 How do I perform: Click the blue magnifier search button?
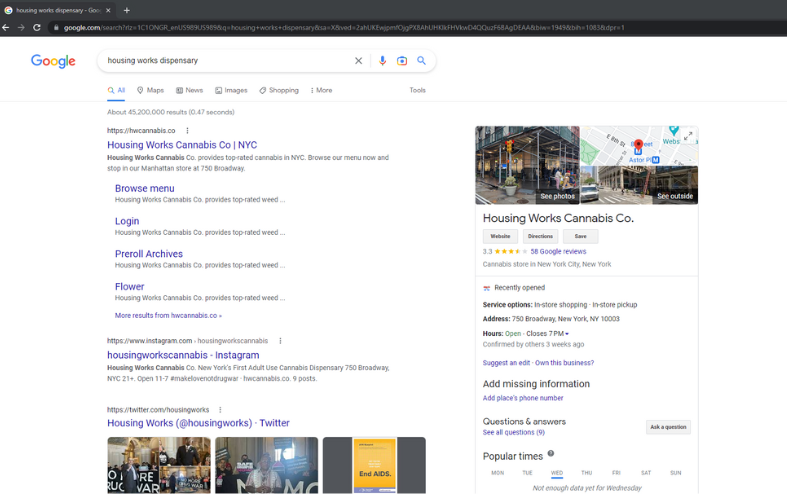pos(422,61)
